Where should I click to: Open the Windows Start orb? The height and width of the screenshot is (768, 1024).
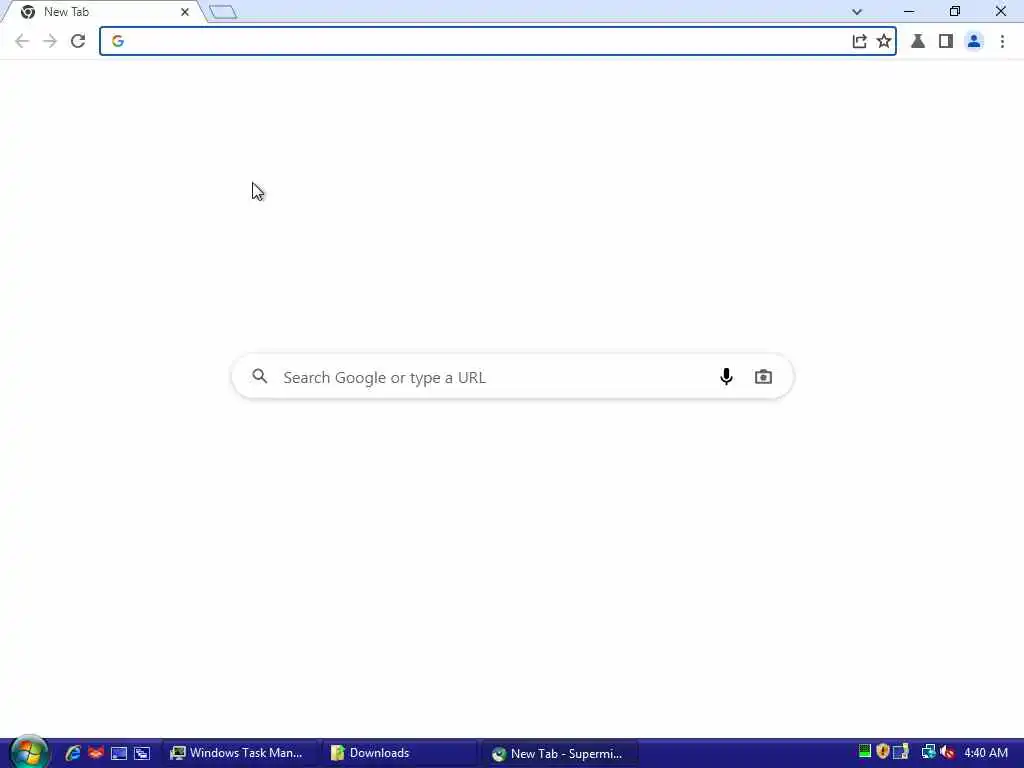tap(28, 752)
